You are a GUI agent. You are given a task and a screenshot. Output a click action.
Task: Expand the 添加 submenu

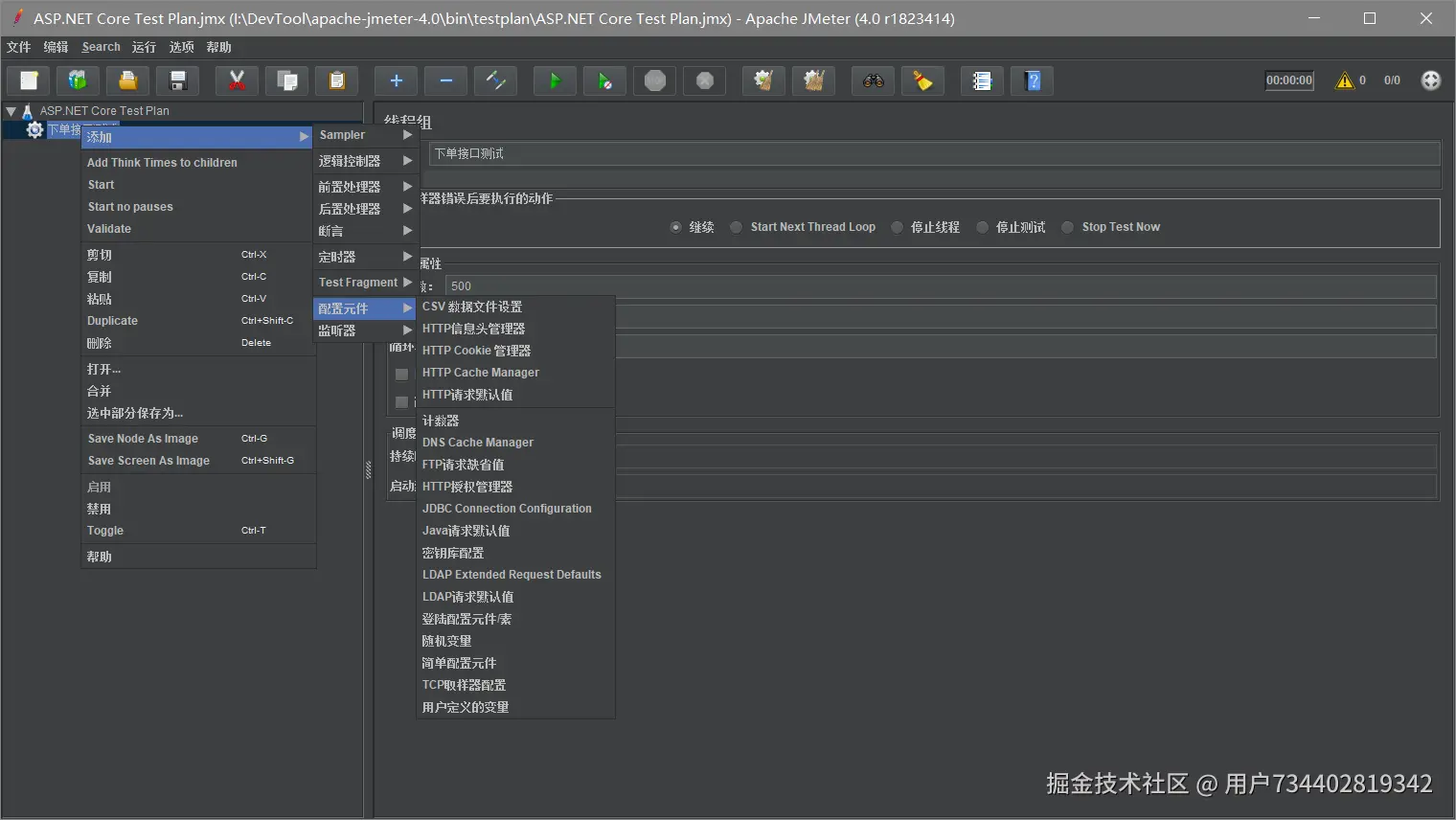point(197,137)
